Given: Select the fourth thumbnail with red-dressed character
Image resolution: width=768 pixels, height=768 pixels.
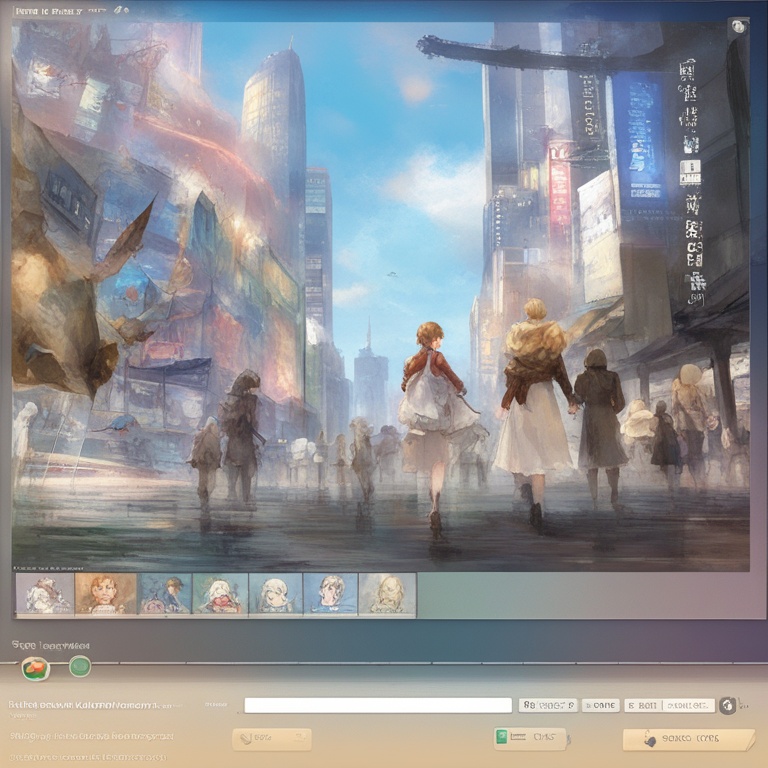Looking at the screenshot, I should pyautogui.click(x=220, y=594).
